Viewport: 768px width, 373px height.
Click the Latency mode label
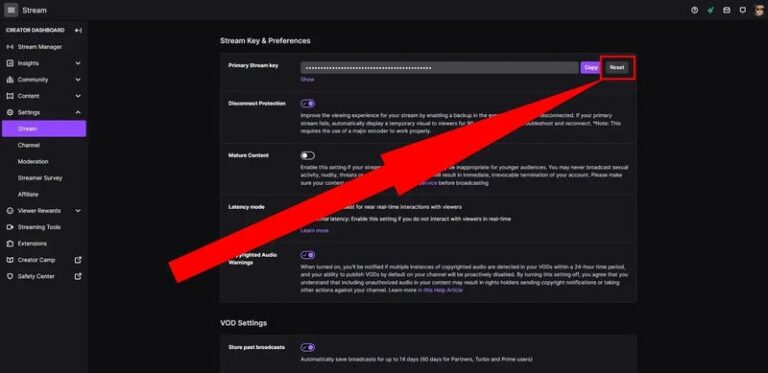[246, 207]
